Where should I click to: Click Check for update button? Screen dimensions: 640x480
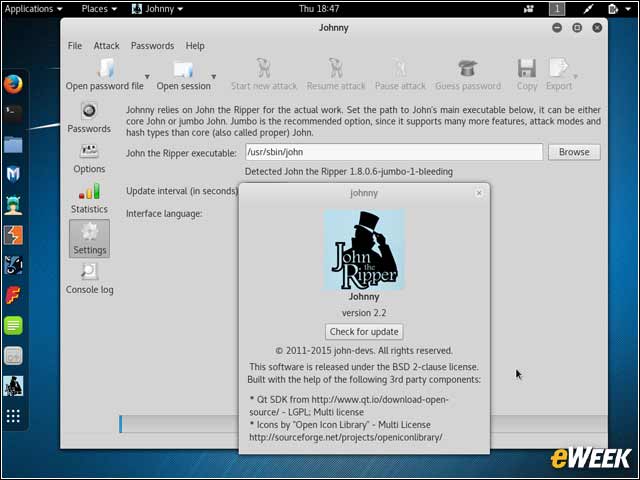click(x=364, y=331)
